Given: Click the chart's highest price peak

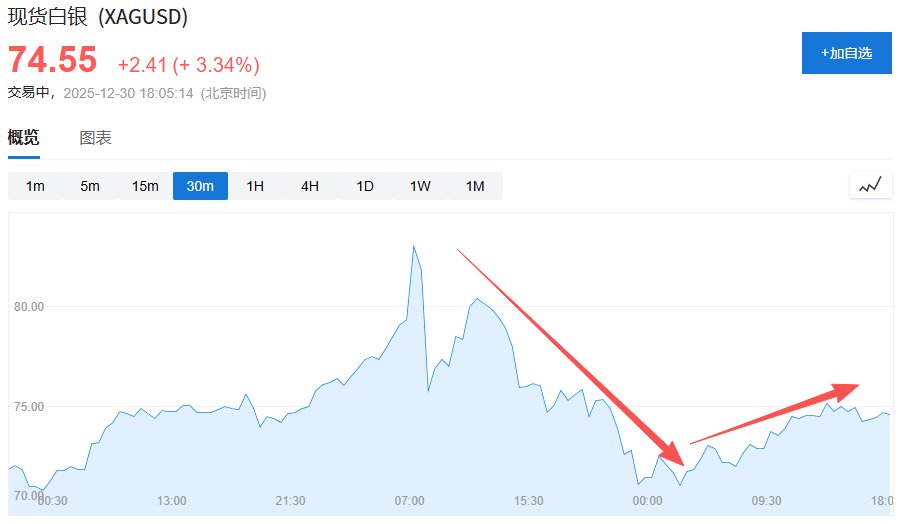Looking at the screenshot, I should coord(413,246).
